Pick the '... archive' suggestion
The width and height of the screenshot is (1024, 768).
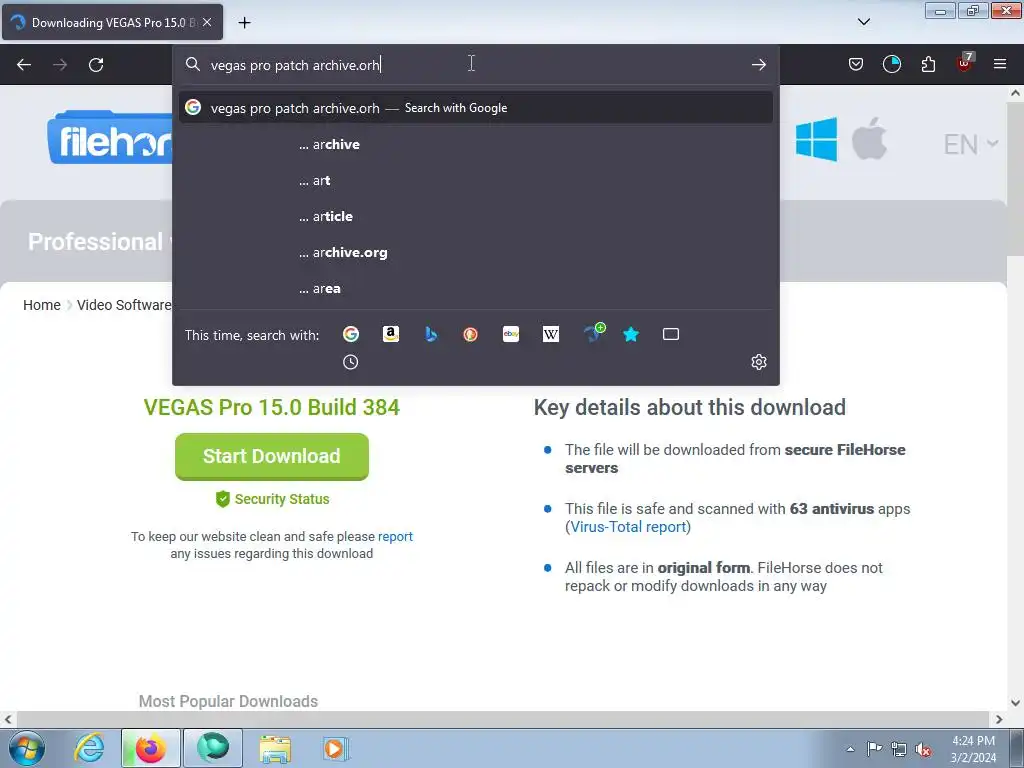click(475, 144)
